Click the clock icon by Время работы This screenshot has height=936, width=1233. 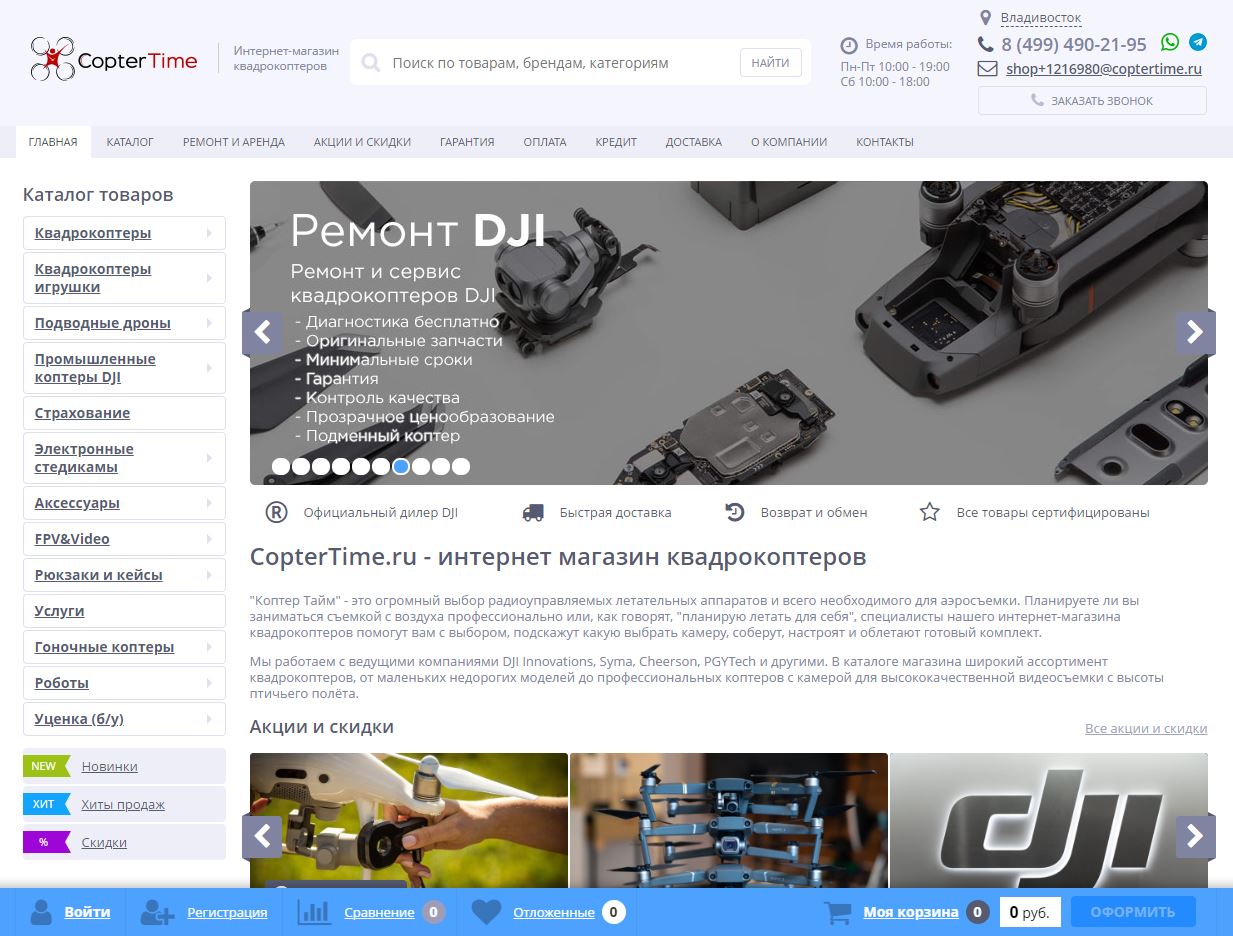849,45
